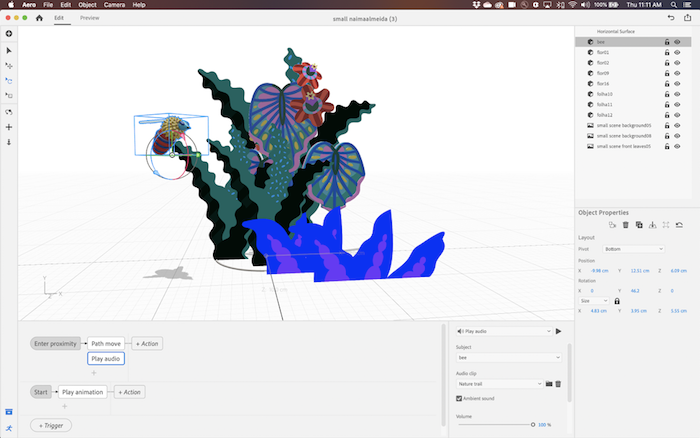Click the undo arrow in title bar
Screen dimensions: 700x438
[671, 18]
